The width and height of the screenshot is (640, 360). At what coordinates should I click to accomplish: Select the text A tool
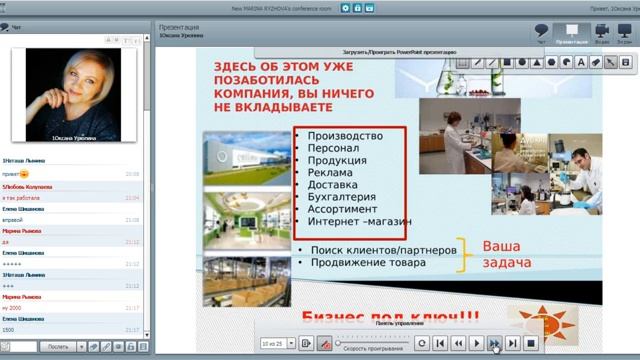[581, 62]
